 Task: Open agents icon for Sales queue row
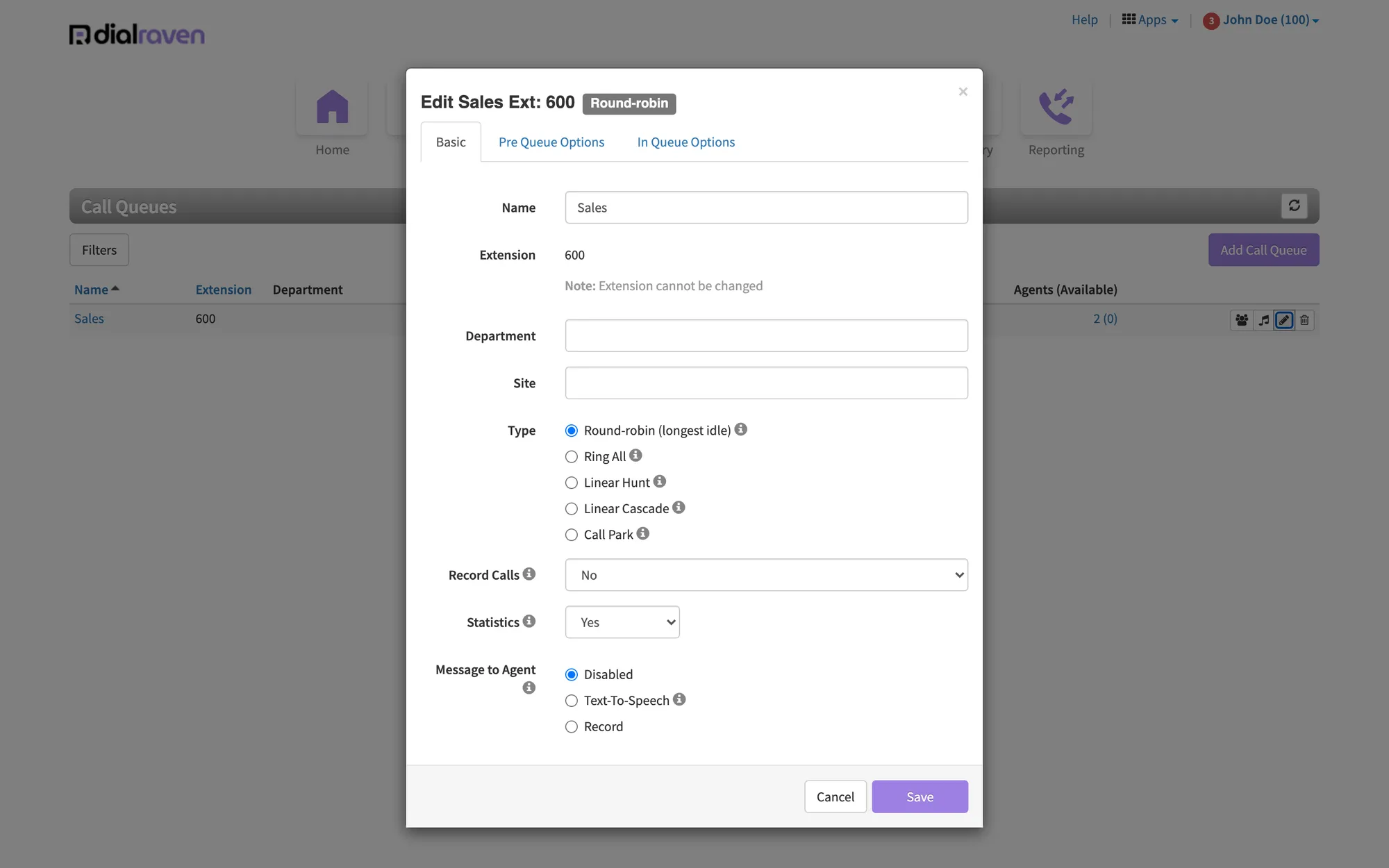pos(1242,320)
